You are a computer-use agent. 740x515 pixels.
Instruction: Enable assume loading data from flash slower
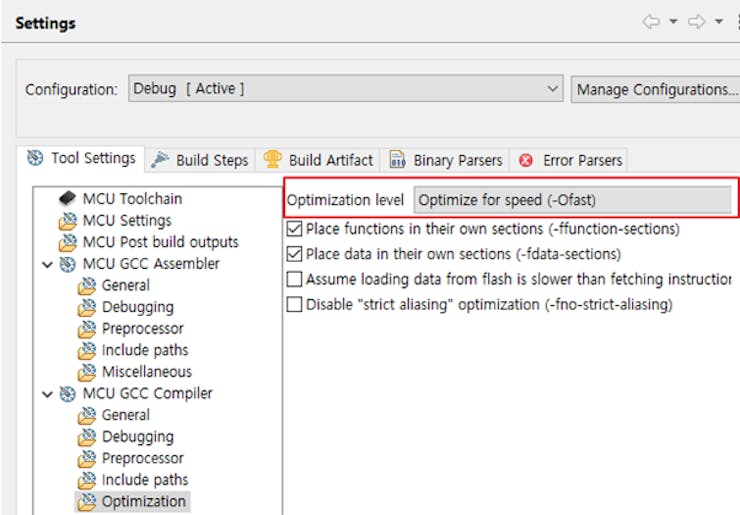click(x=294, y=279)
